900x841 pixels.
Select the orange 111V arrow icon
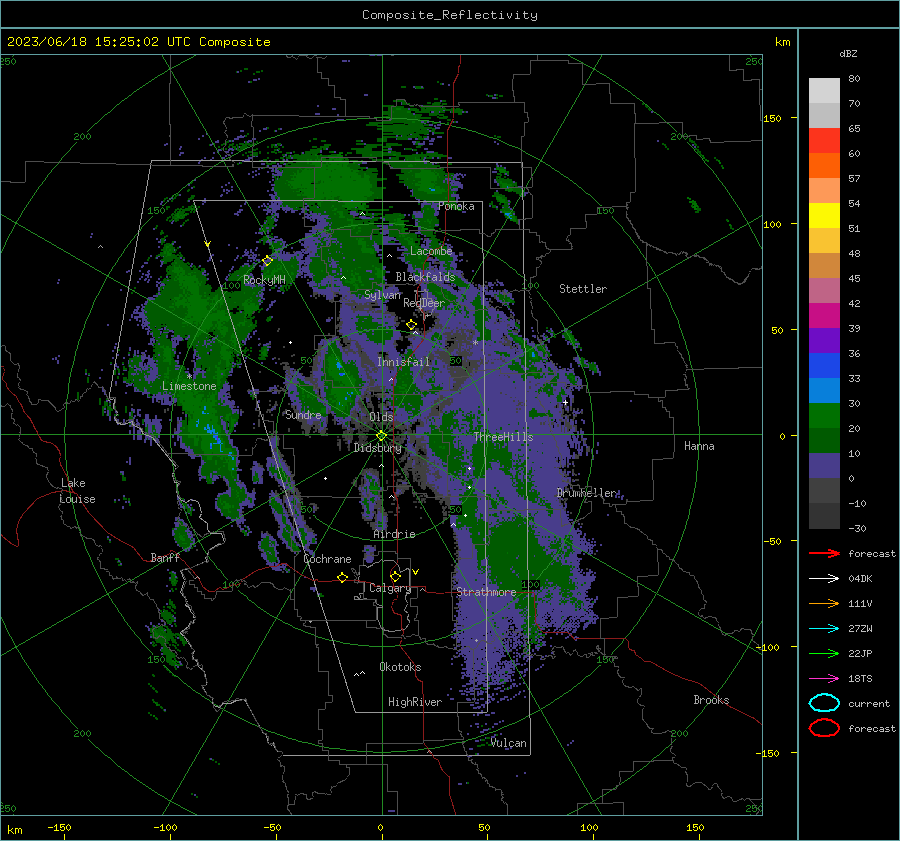pyautogui.click(x=824, y=603)
